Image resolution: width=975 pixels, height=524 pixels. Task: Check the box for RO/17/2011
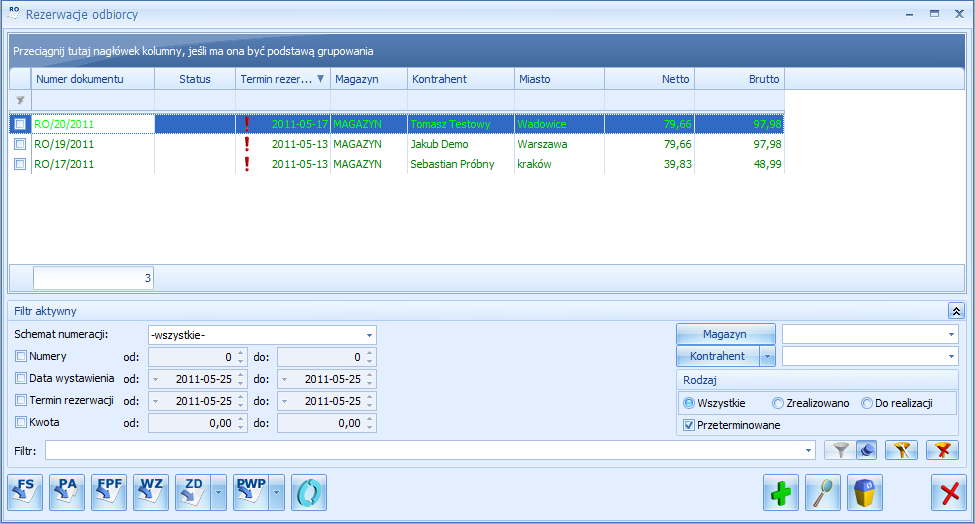(x=20, y=164)
